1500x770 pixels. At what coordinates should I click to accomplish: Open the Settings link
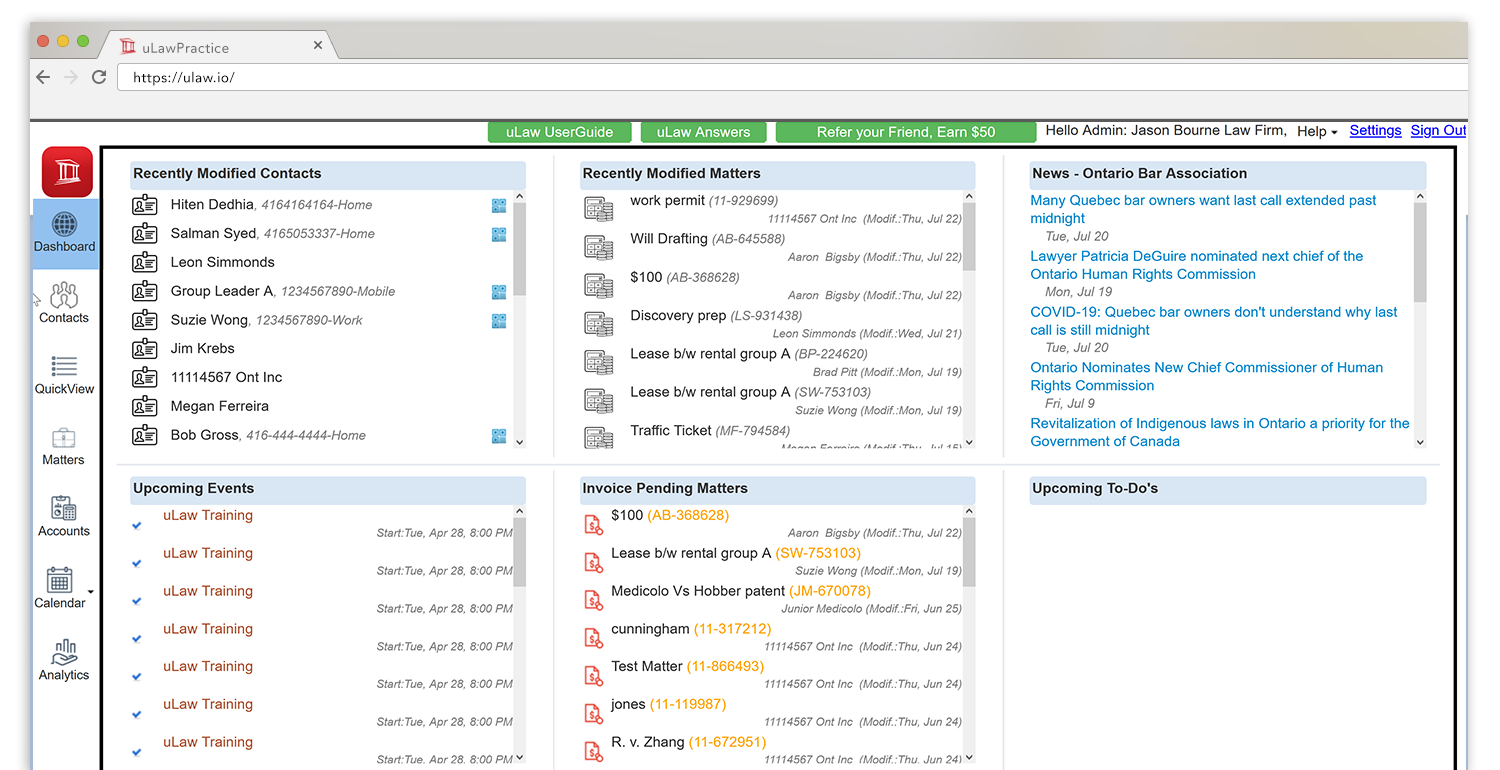click(x=1375, y=130)
